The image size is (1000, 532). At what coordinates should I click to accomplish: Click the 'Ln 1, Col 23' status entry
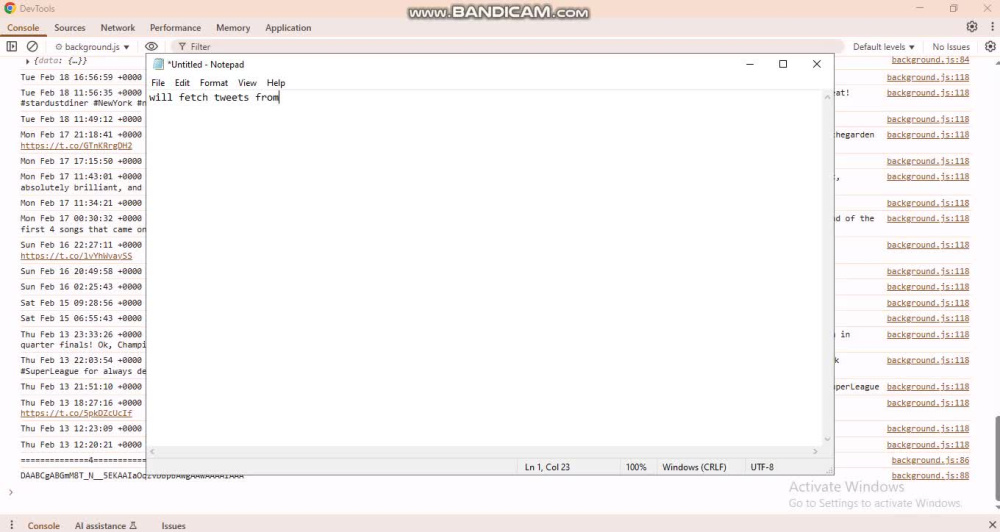(547, 467)
